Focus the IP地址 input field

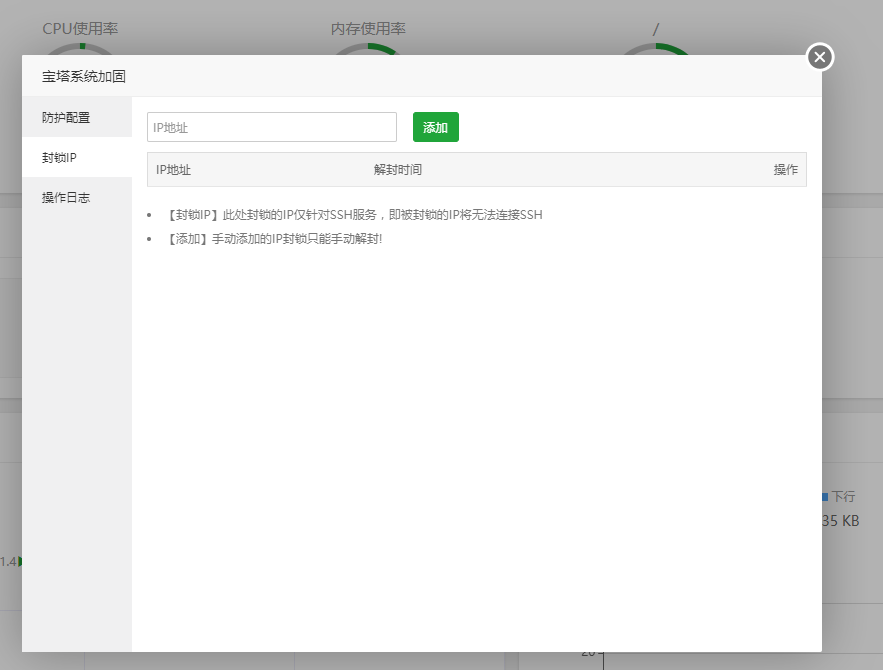coord(272,127)
